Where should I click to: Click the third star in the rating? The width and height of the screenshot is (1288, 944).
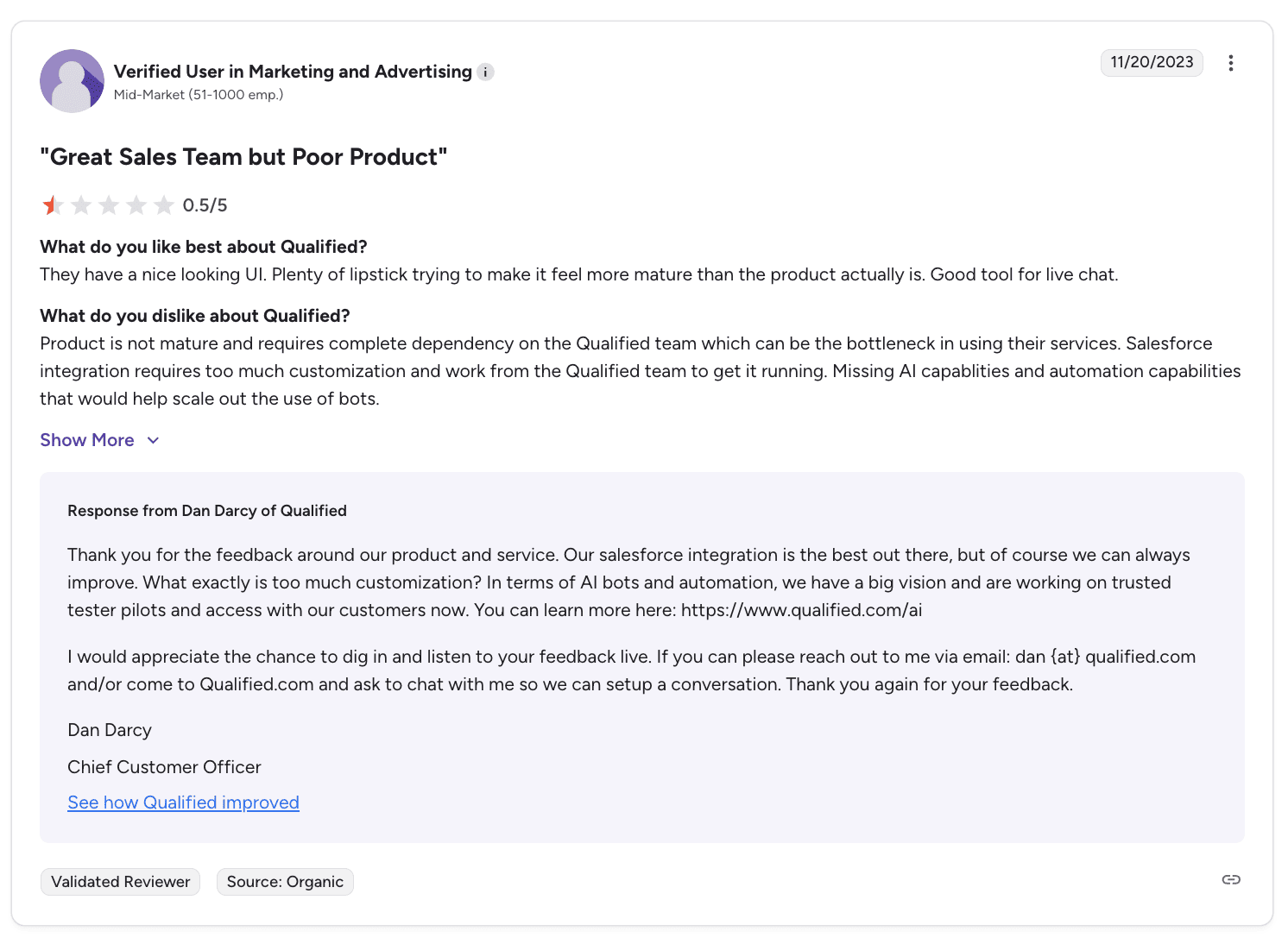click(x=109, y=205)
